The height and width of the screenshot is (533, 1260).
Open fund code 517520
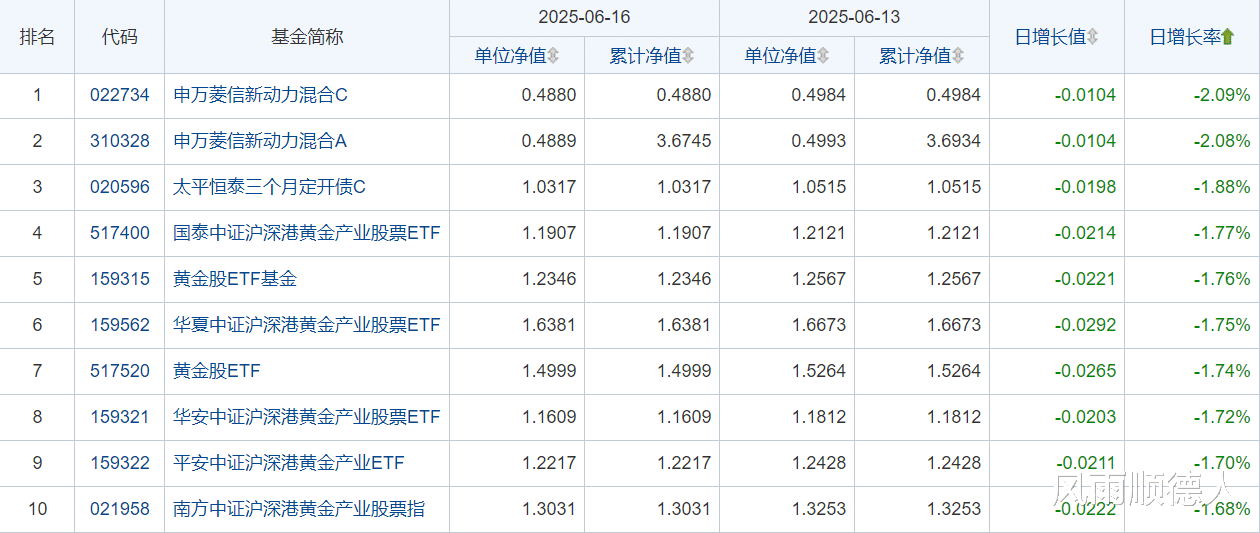click(x=120, y=372)
